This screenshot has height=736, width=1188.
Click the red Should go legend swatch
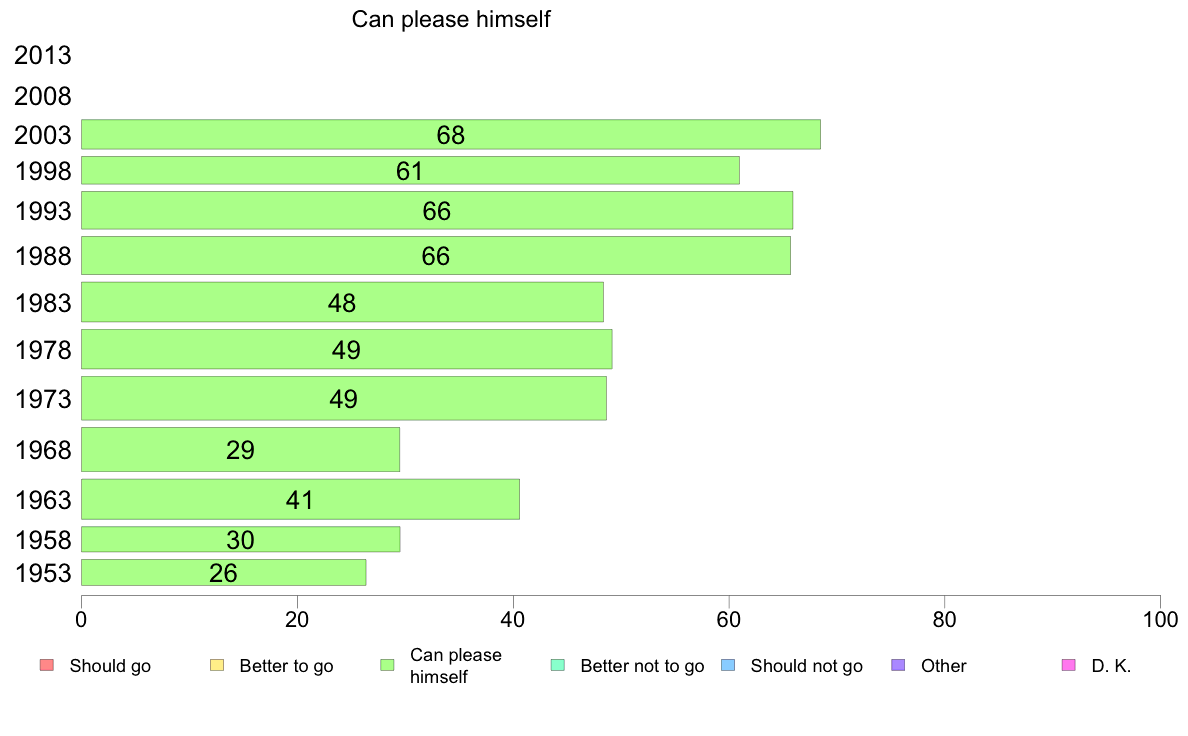tap(47, 666)
